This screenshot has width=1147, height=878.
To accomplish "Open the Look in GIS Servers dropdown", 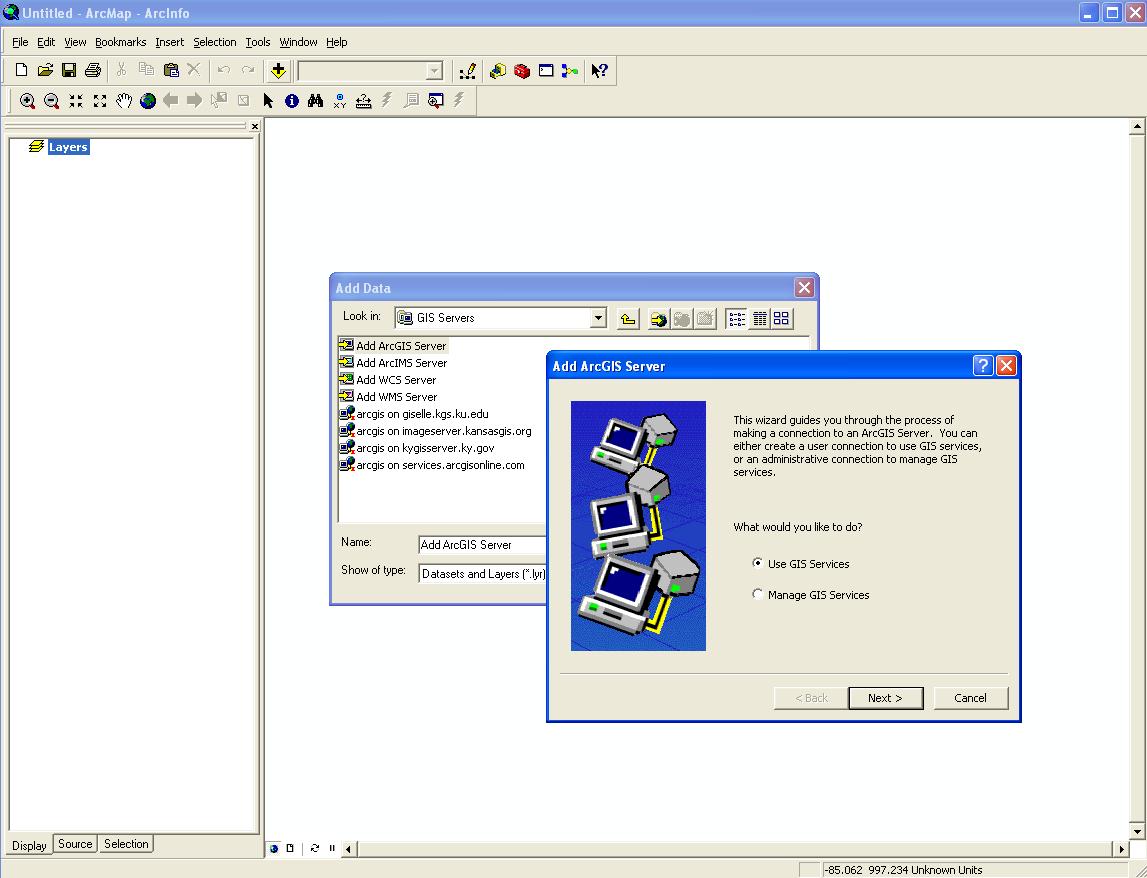I will [x=598, y=318].
